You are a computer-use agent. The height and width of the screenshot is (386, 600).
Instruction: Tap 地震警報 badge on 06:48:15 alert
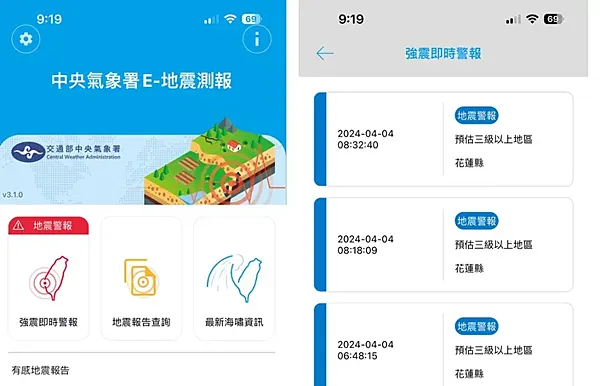476,326
